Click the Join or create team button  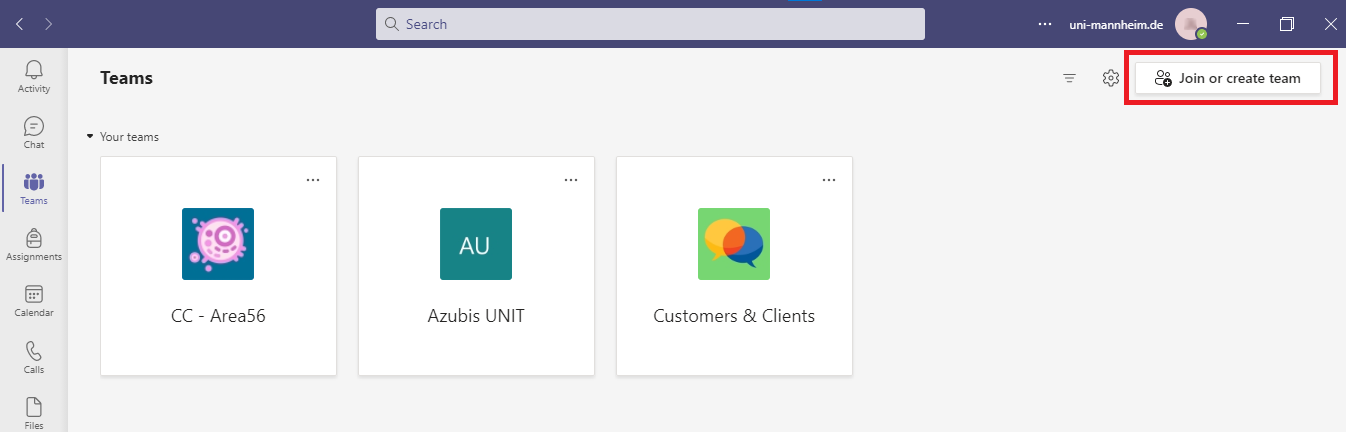[1228, 78]
